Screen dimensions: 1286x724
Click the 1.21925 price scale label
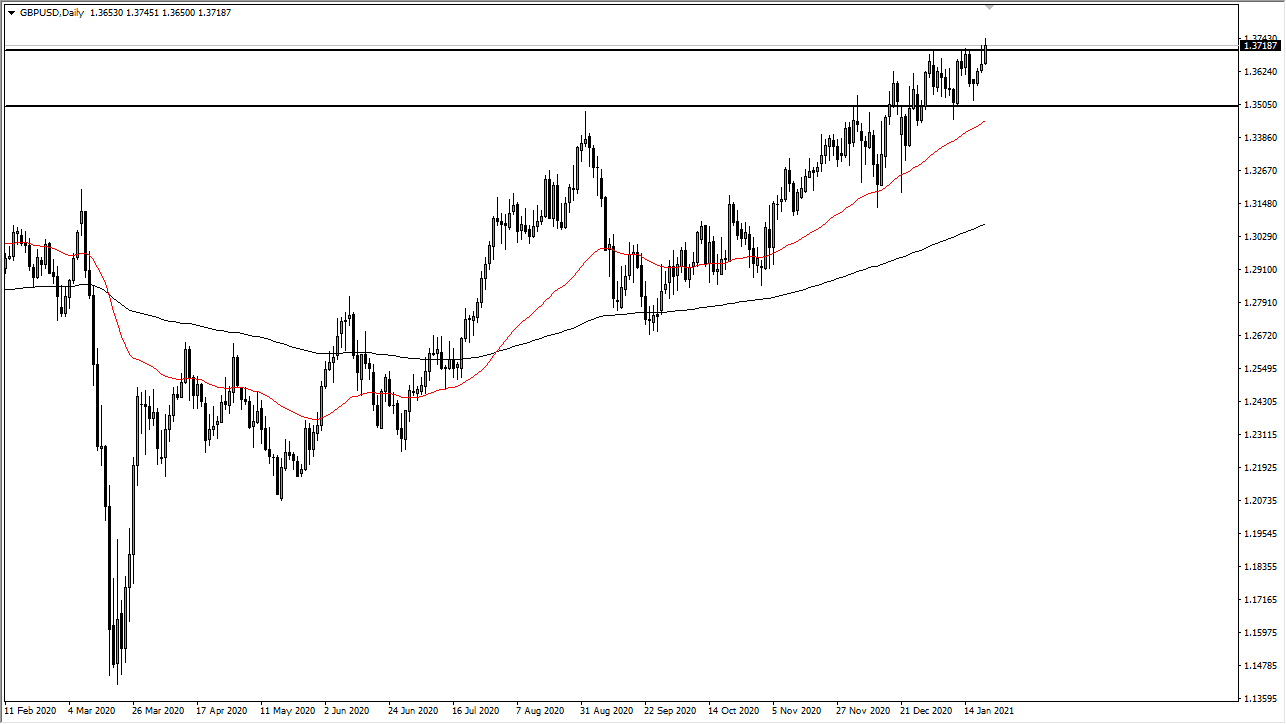tap(1260, 468)
